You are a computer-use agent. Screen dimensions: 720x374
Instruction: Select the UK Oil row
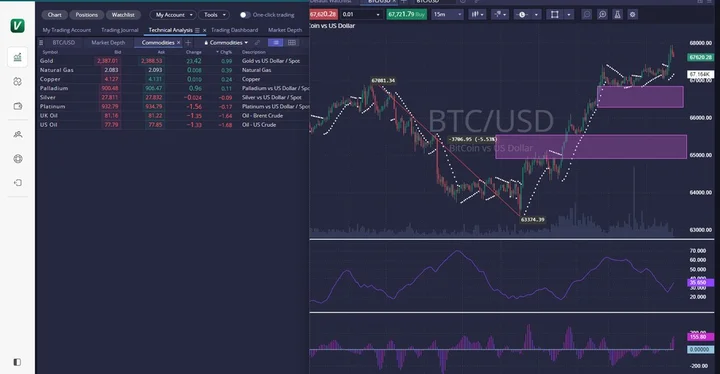click(173, 115)
